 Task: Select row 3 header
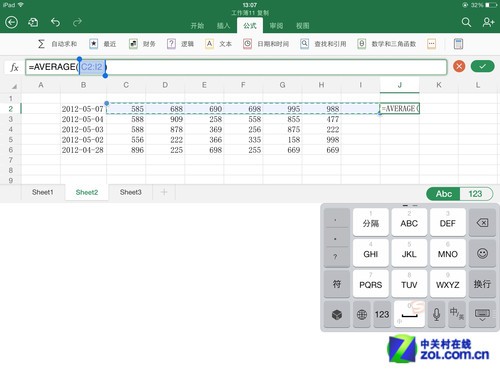pyautogui.click(x=11, y=119)
